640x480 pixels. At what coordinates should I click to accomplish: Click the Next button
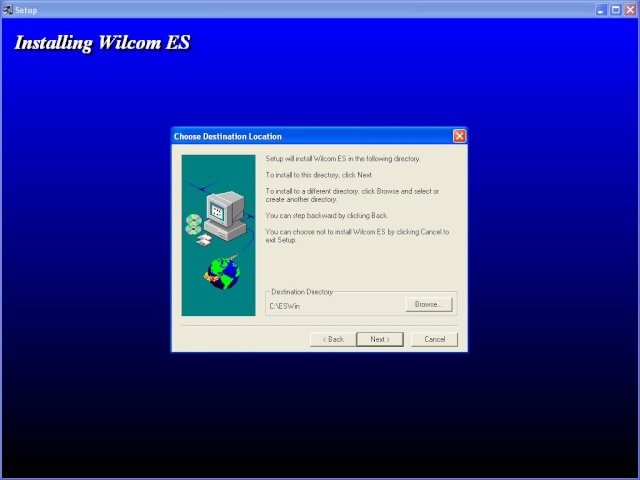pyautogui.click(x=380, y=339)
